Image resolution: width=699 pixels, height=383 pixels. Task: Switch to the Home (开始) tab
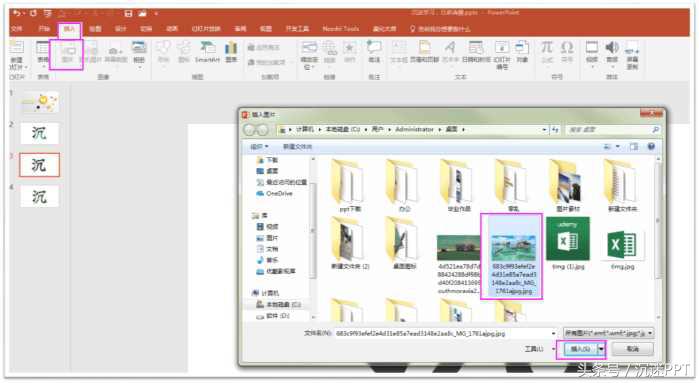44,29
